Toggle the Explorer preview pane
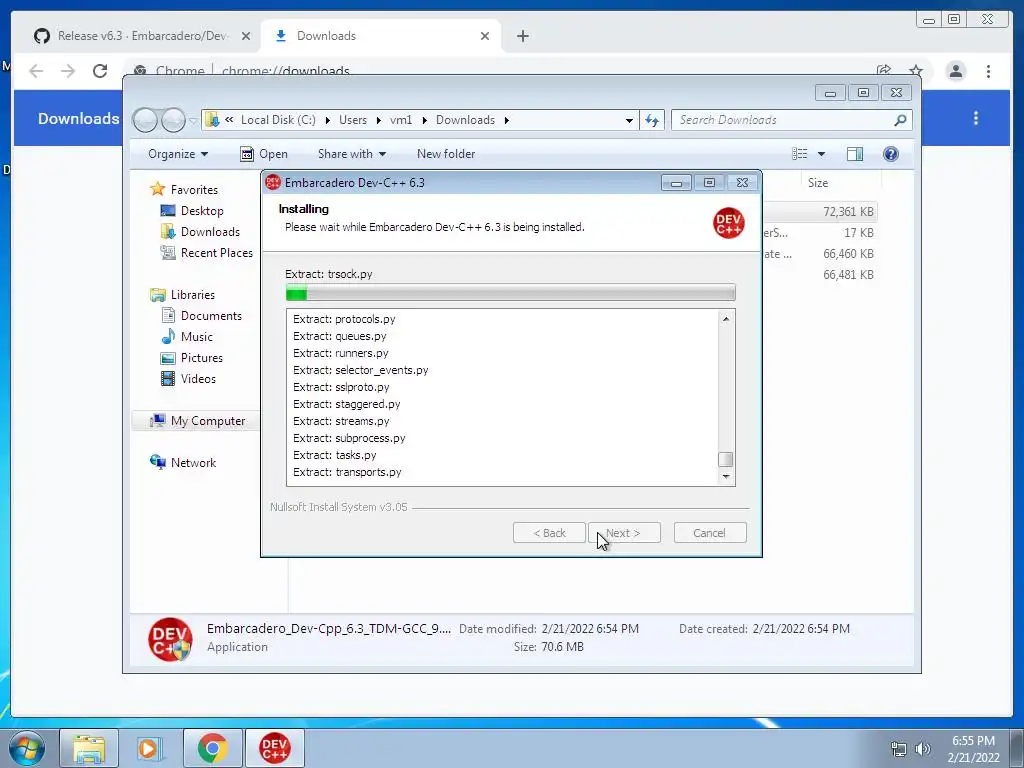The image size is (1024, 768). (x=854, y=154)
